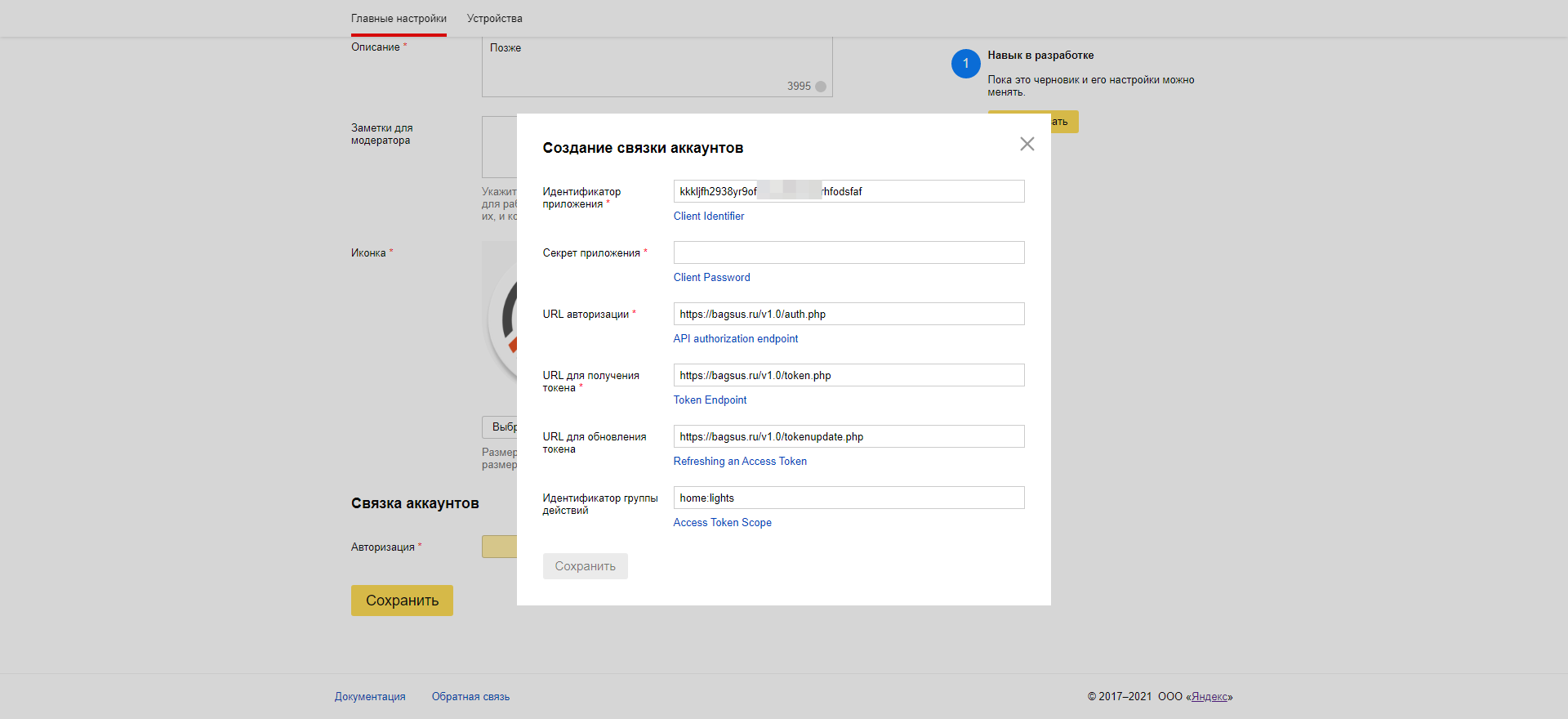Focus the Секрет приложения input field
Viewport: 1568px width, 719px height.
[849, 252]
